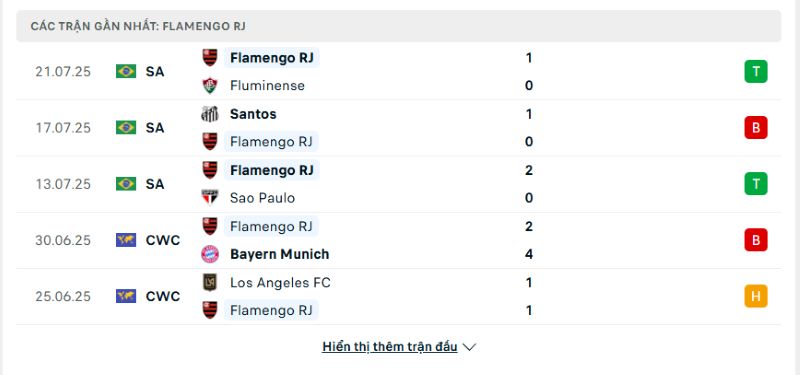This screenshot has height=375, width=800.
Task: Click the green T badge for the Fluminense match
Action: click(x=756, y=71)
